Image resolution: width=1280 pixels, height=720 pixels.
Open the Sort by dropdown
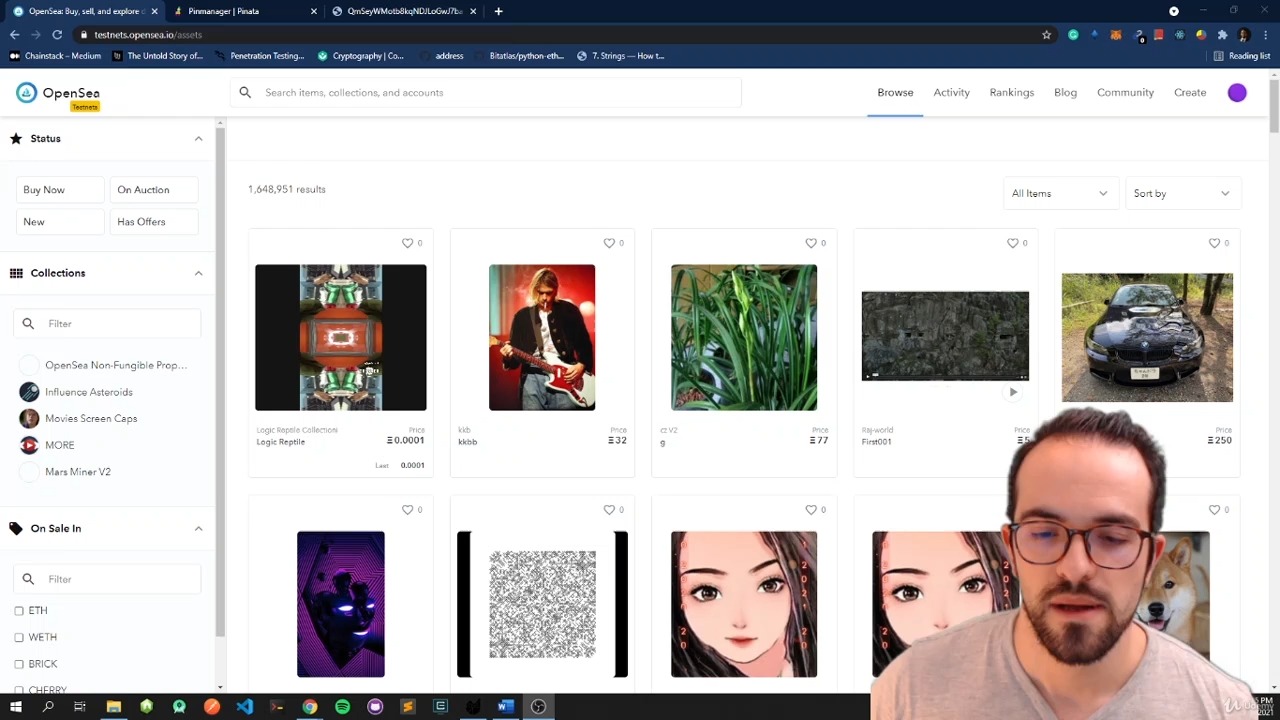1181,194
